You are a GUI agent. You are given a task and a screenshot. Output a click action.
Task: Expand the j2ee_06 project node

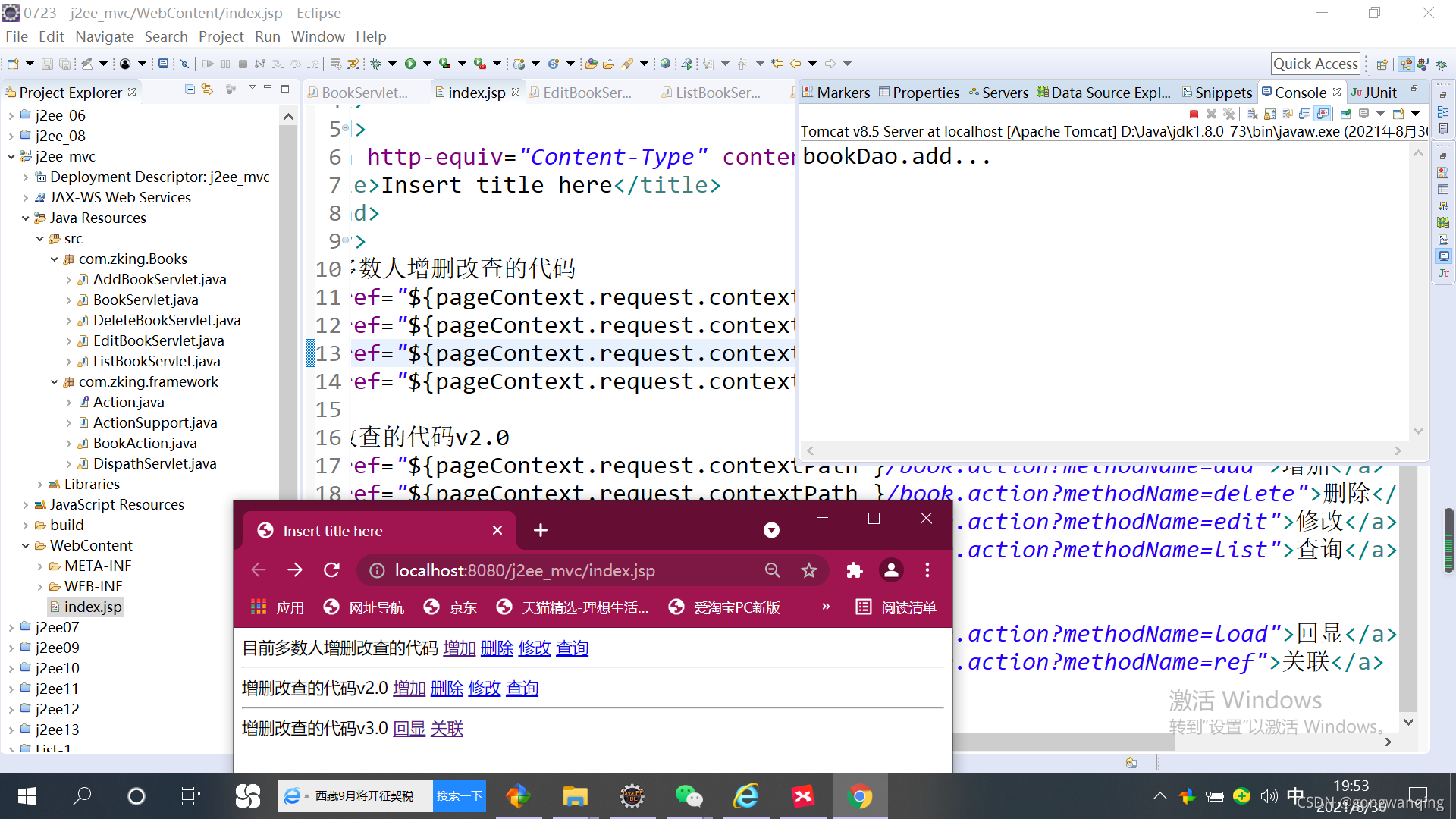[11, 116]
